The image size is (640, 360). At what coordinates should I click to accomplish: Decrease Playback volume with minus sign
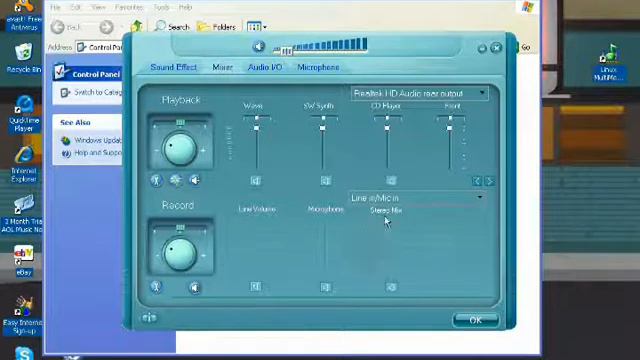[x=157, y=150]
